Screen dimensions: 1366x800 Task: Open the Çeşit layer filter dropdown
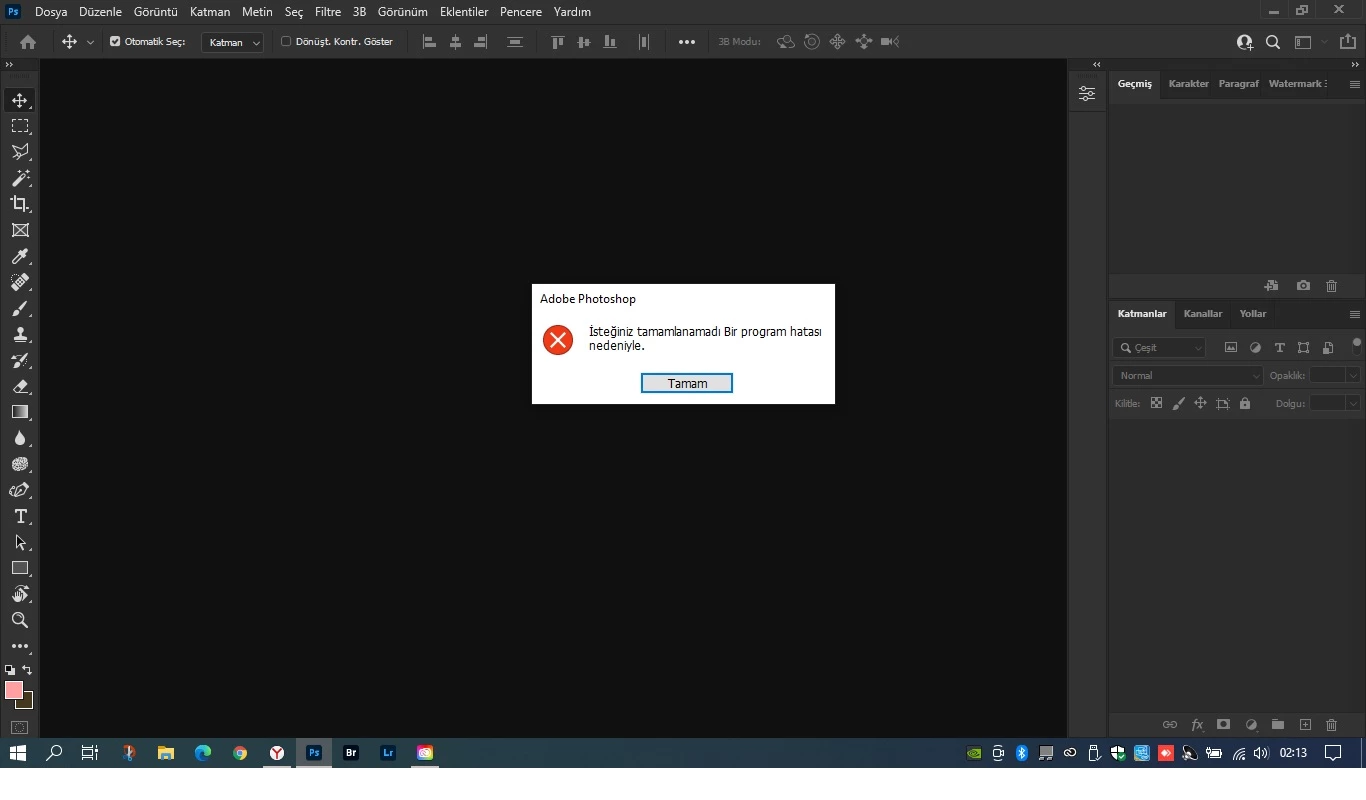tap(1160, 348)
